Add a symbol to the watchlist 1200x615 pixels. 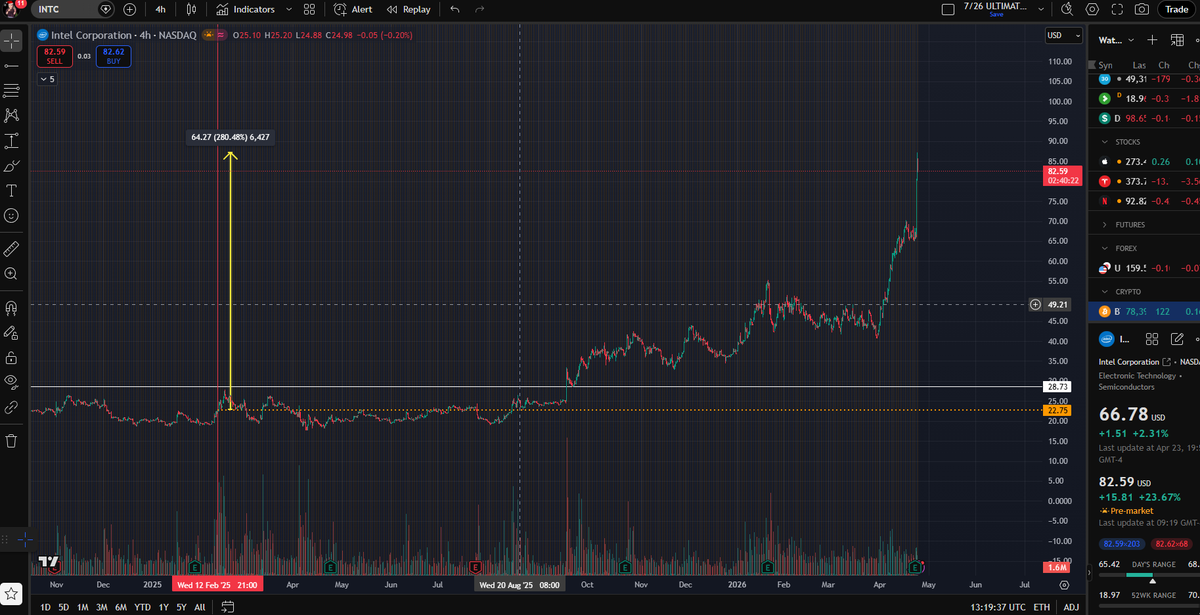point(1152,40)
